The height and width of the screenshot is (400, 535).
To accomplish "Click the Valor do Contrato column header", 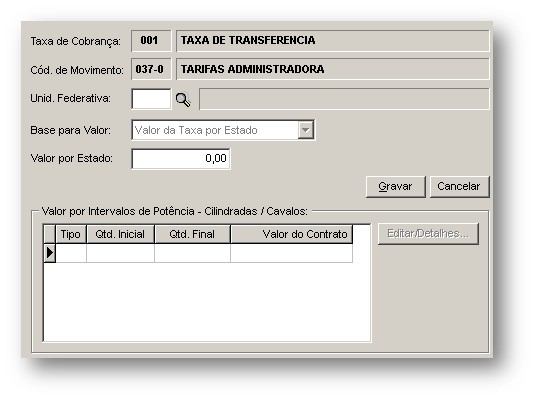I will 292,234.
